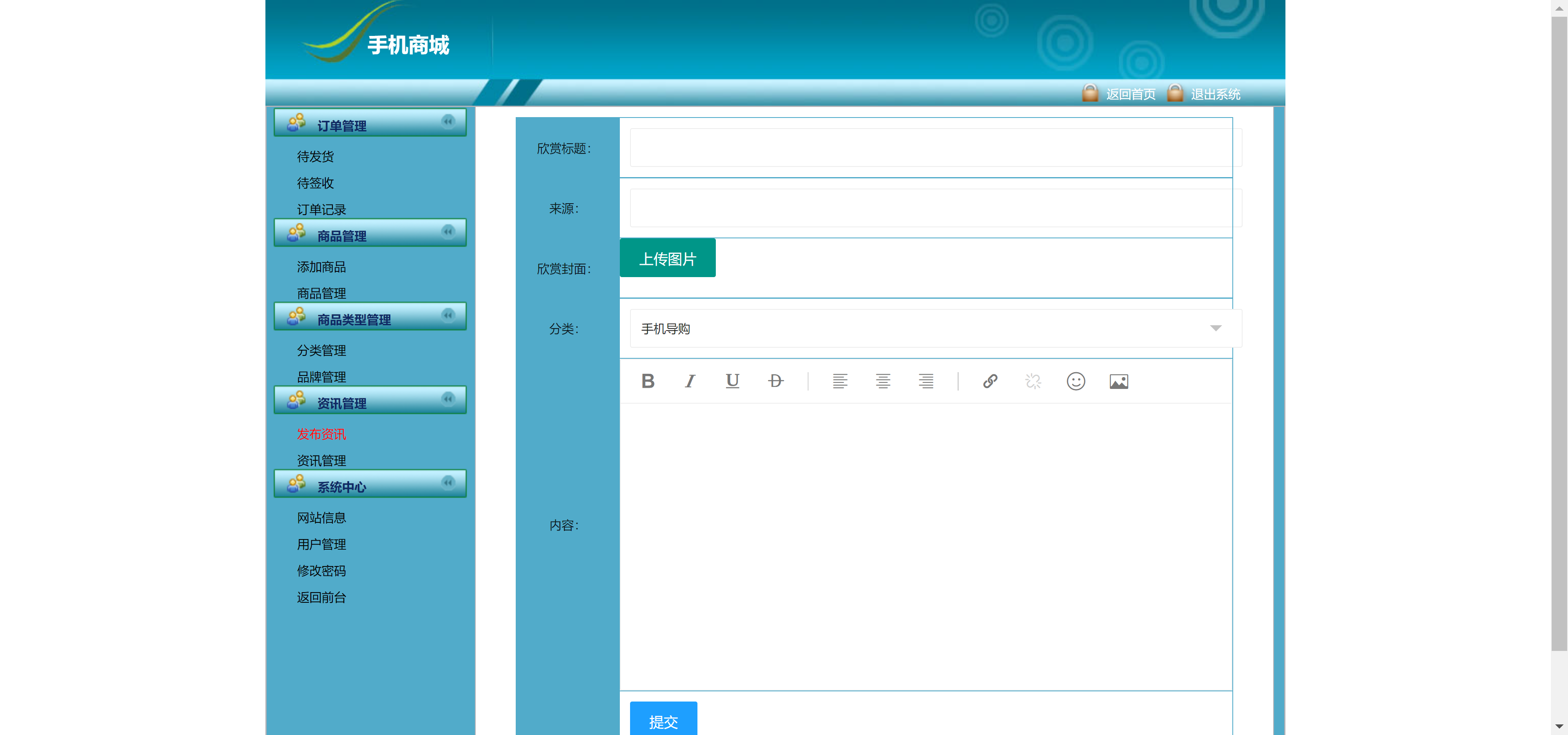Open the 待签收 orders page
Viewport: 1568px width, 735px height.
(315, 183)
